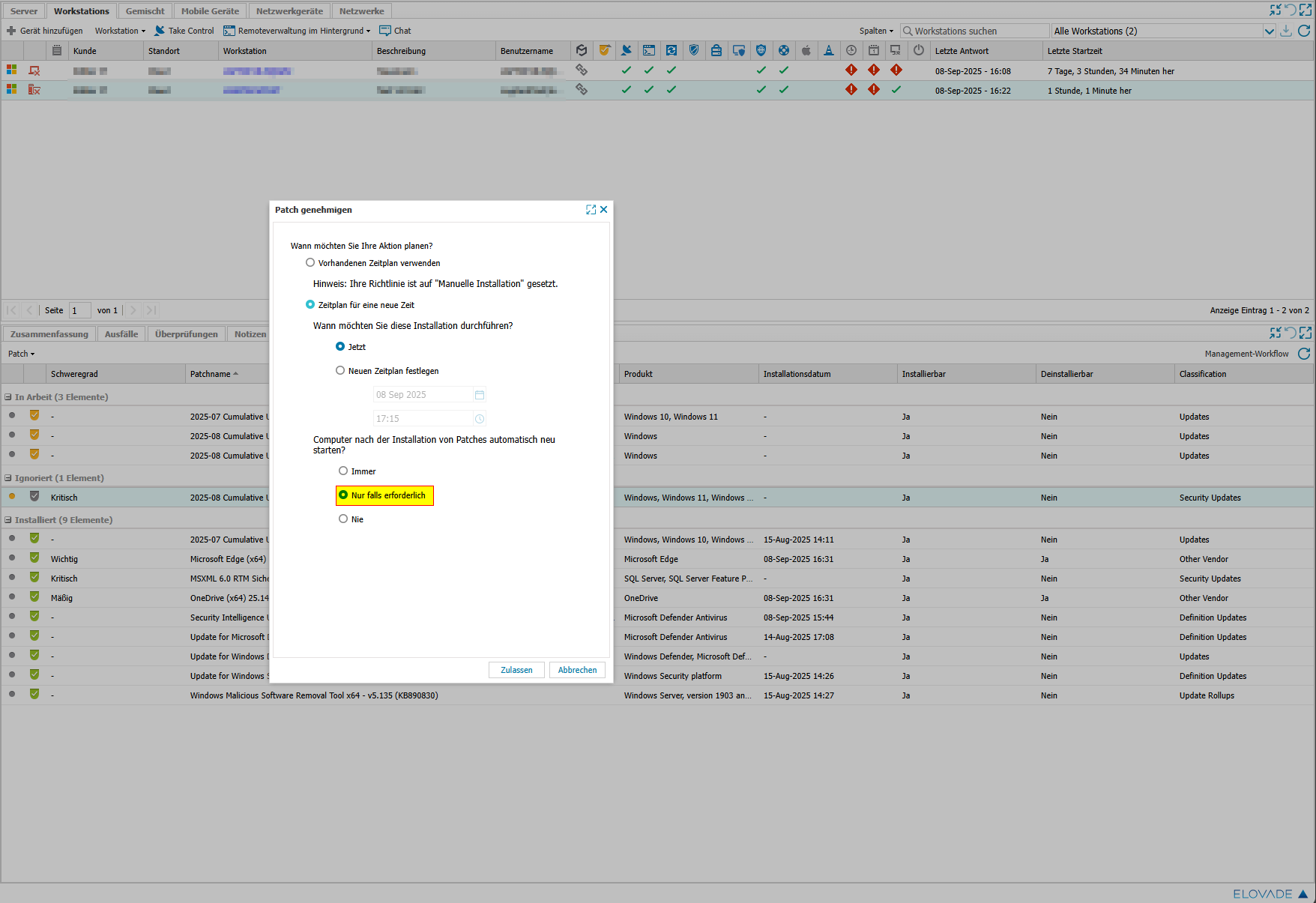This screenshot has height=903, width=1316.
Task: Click the Abbrechen button
Action: (577, 670)
